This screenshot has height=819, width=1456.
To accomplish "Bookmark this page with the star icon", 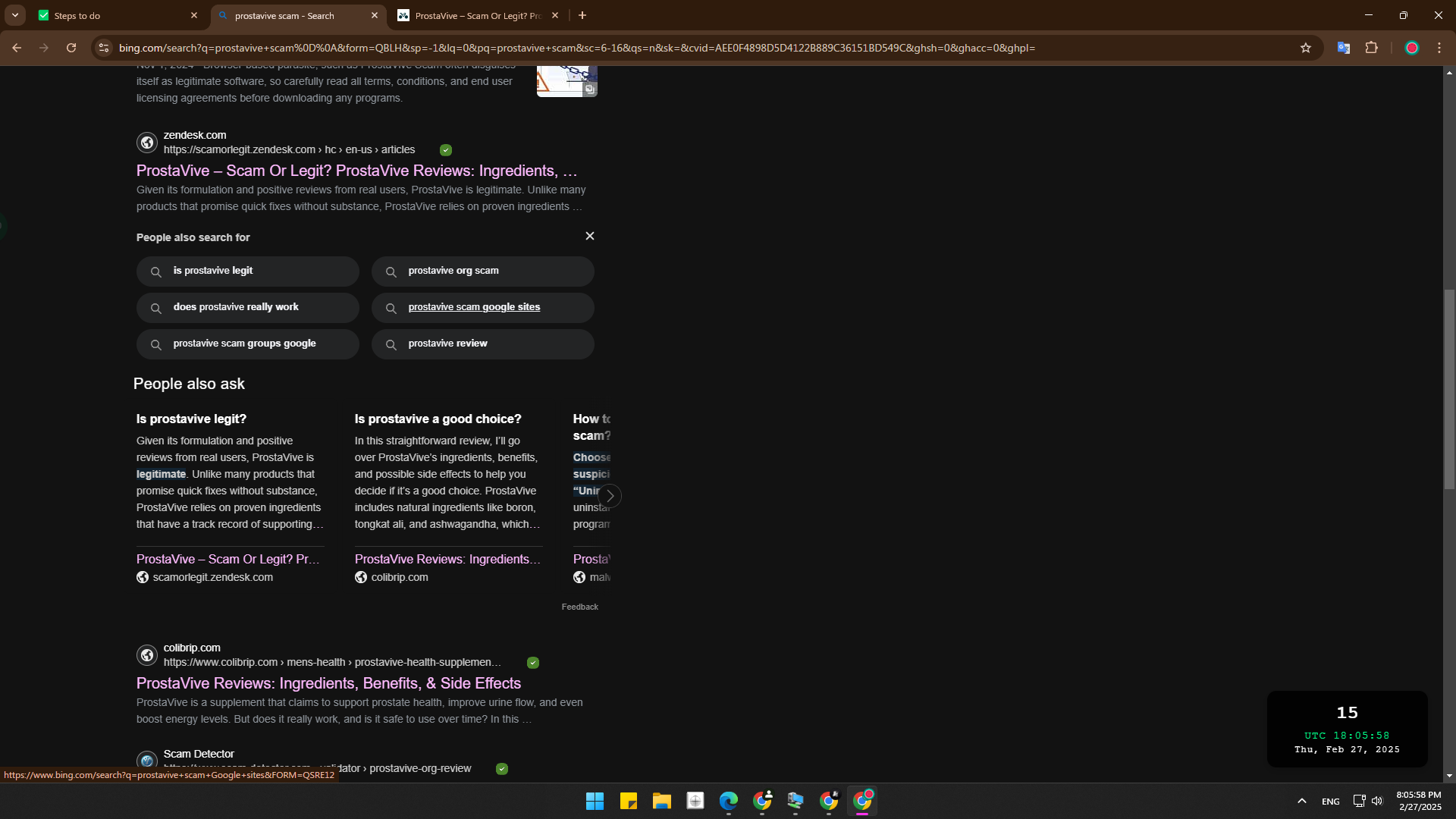I will pos(1306,48).
